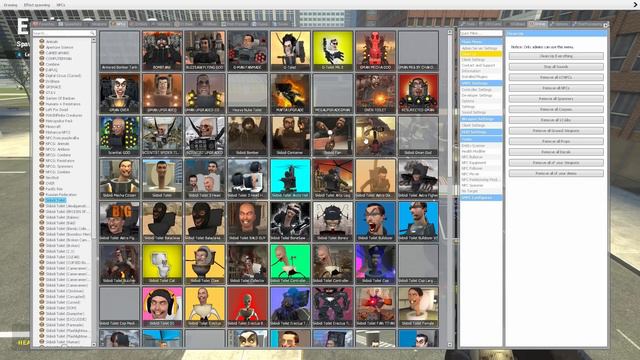640x360 pixels.
Task: Click the Stop all Sounds button
Action: tap(556, 67)
